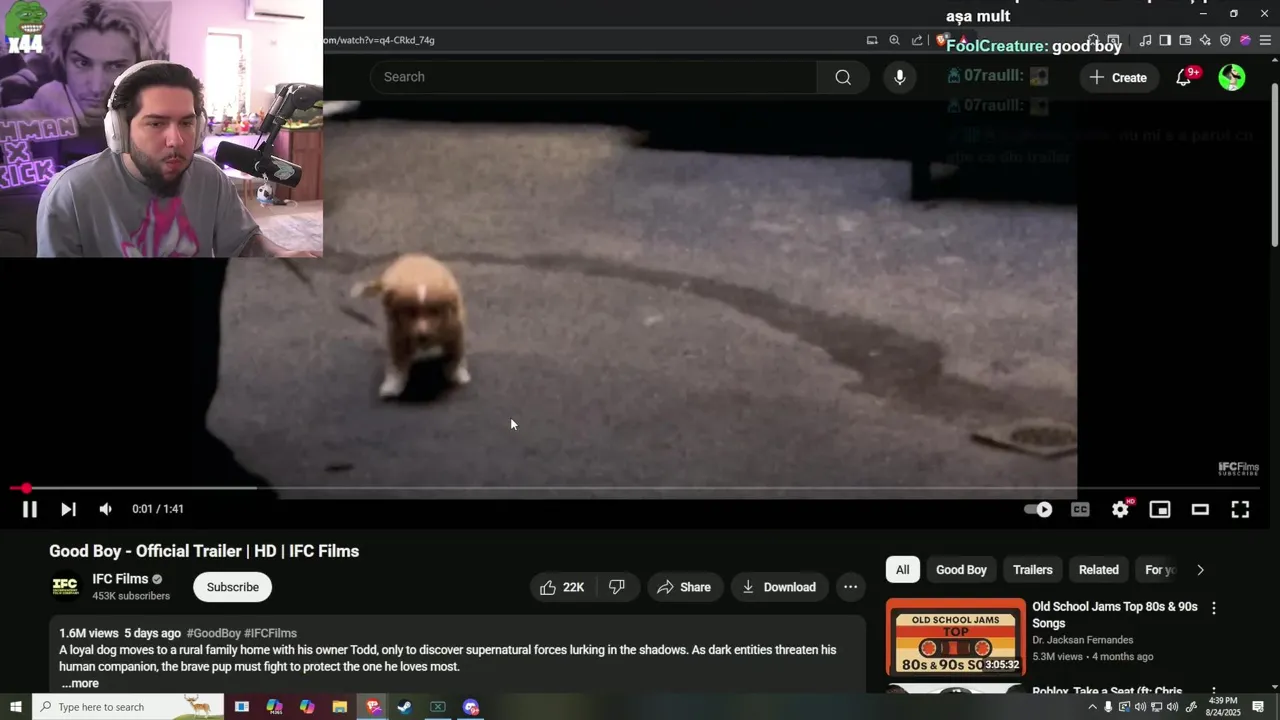The width and height of the screenshot is (1280, 720).
Task: Pause the video playback
Action: click(30, 509)
